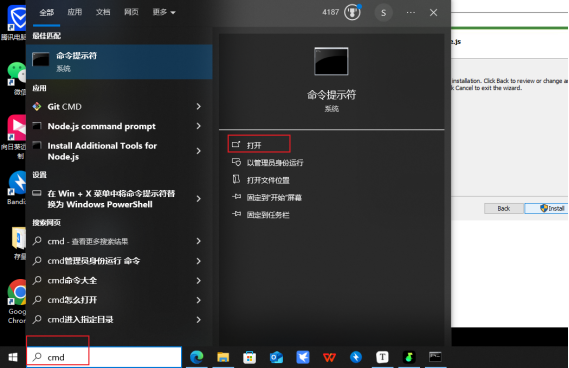Open File Explorer from the taskbar

click(x=223, y=357)
